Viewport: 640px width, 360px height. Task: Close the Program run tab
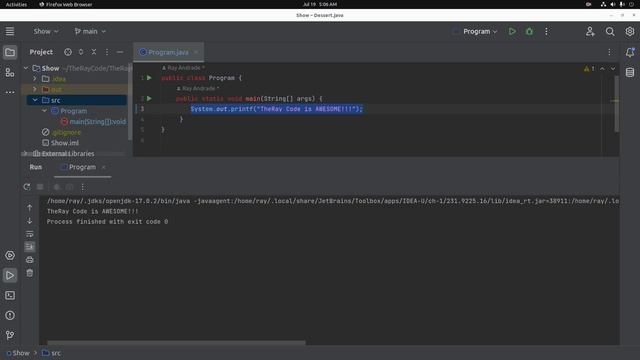pos(104,167)
